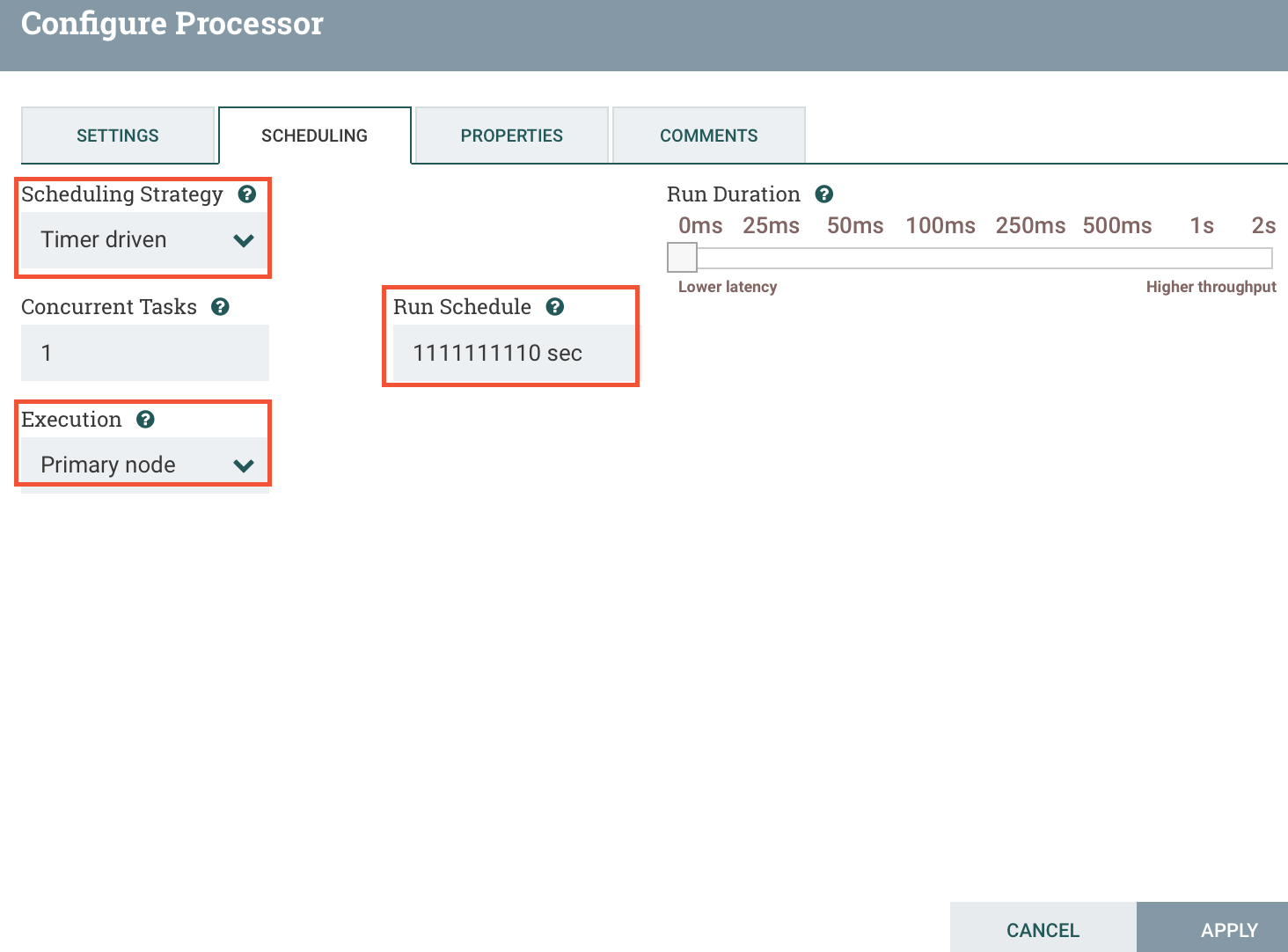Click the Run Schedule input showing 1111111110 sec

(x=510, y=353)
